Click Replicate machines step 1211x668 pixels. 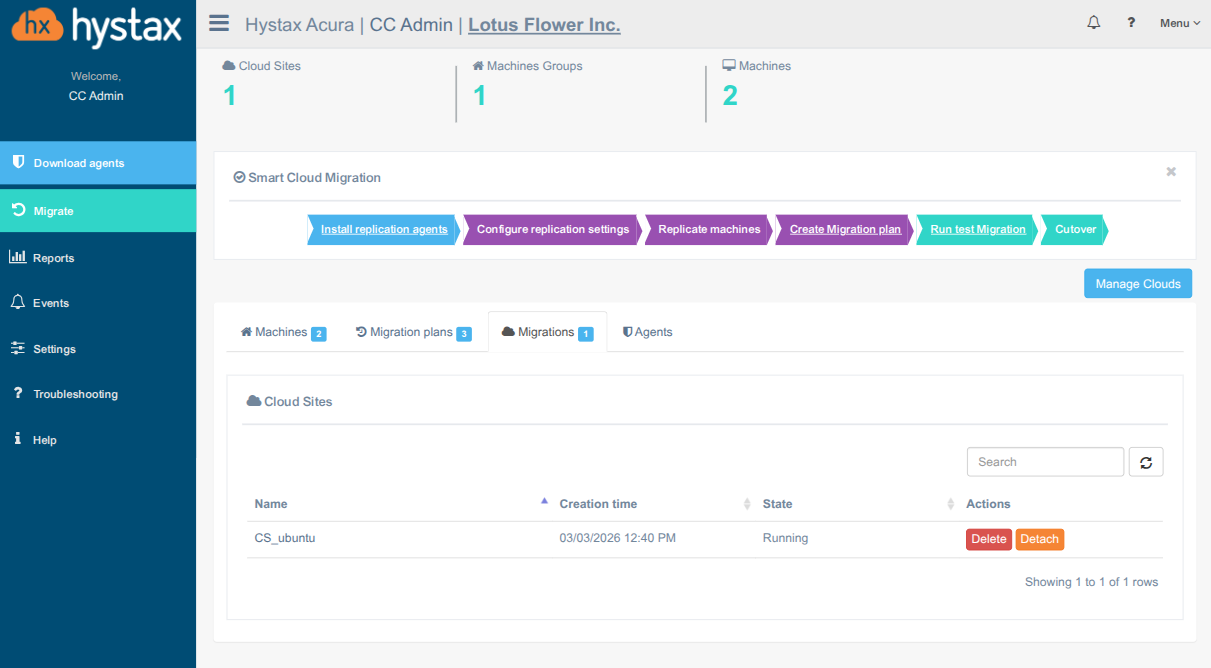coord(709,229)
